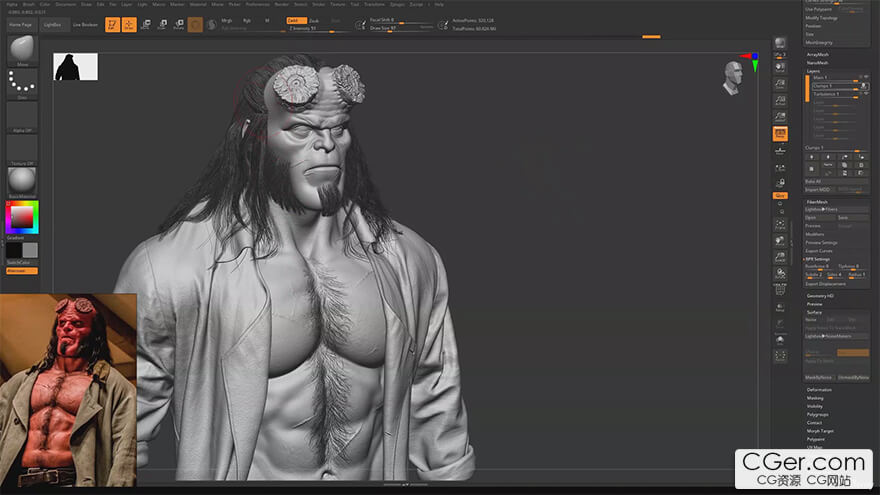Open the Brush menu
This screenshot has height=495, width=880.
tap(29, 4)
